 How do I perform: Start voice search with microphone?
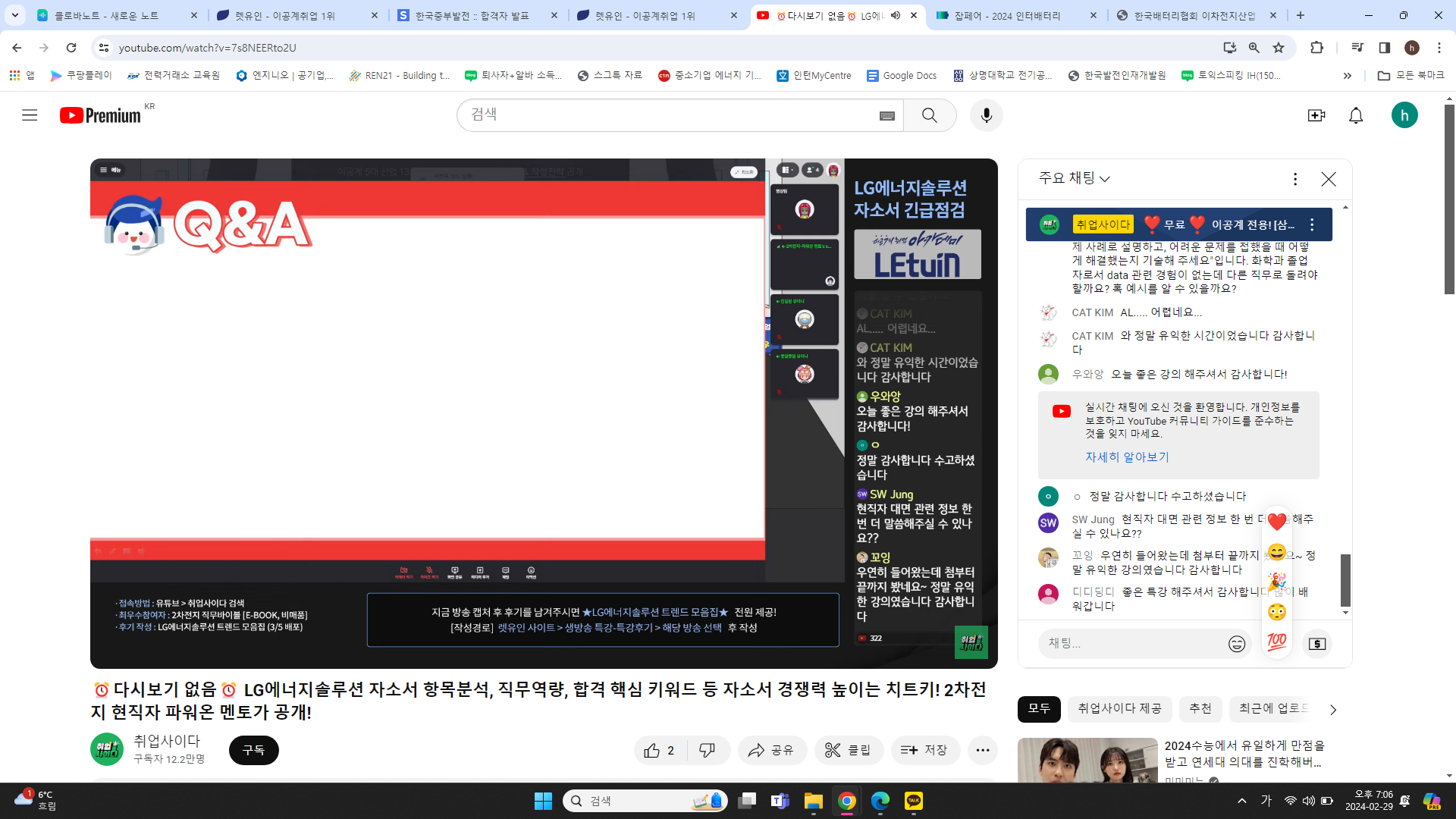tap(986, 115)
